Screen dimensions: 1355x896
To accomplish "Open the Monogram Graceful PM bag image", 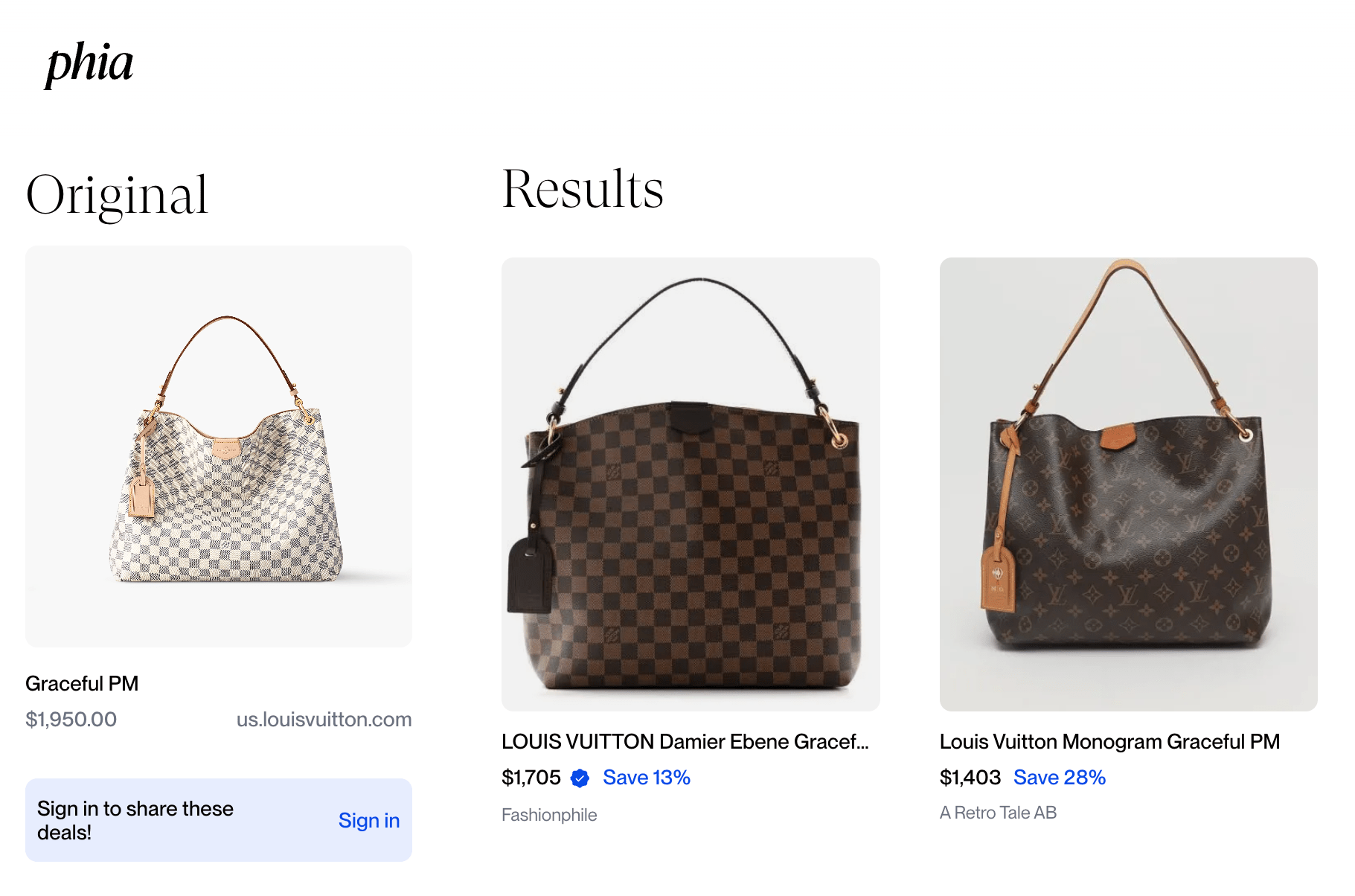I will pyautogui.click(x=1128, y=484).
